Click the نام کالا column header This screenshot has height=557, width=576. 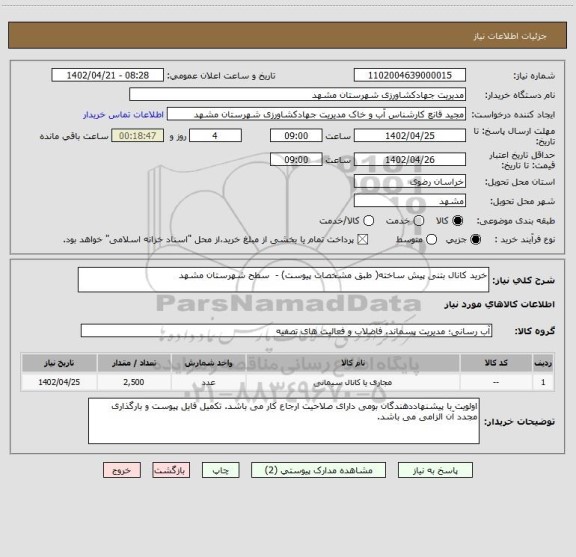tap(353, 363)
